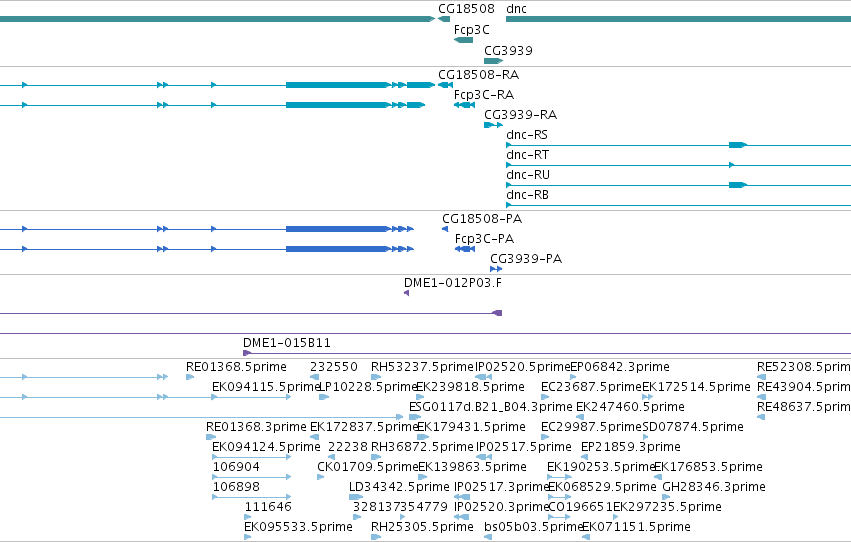Click EST RE01368.5prime
This screenshot has width=851, height=542.
tap(236, 367)
